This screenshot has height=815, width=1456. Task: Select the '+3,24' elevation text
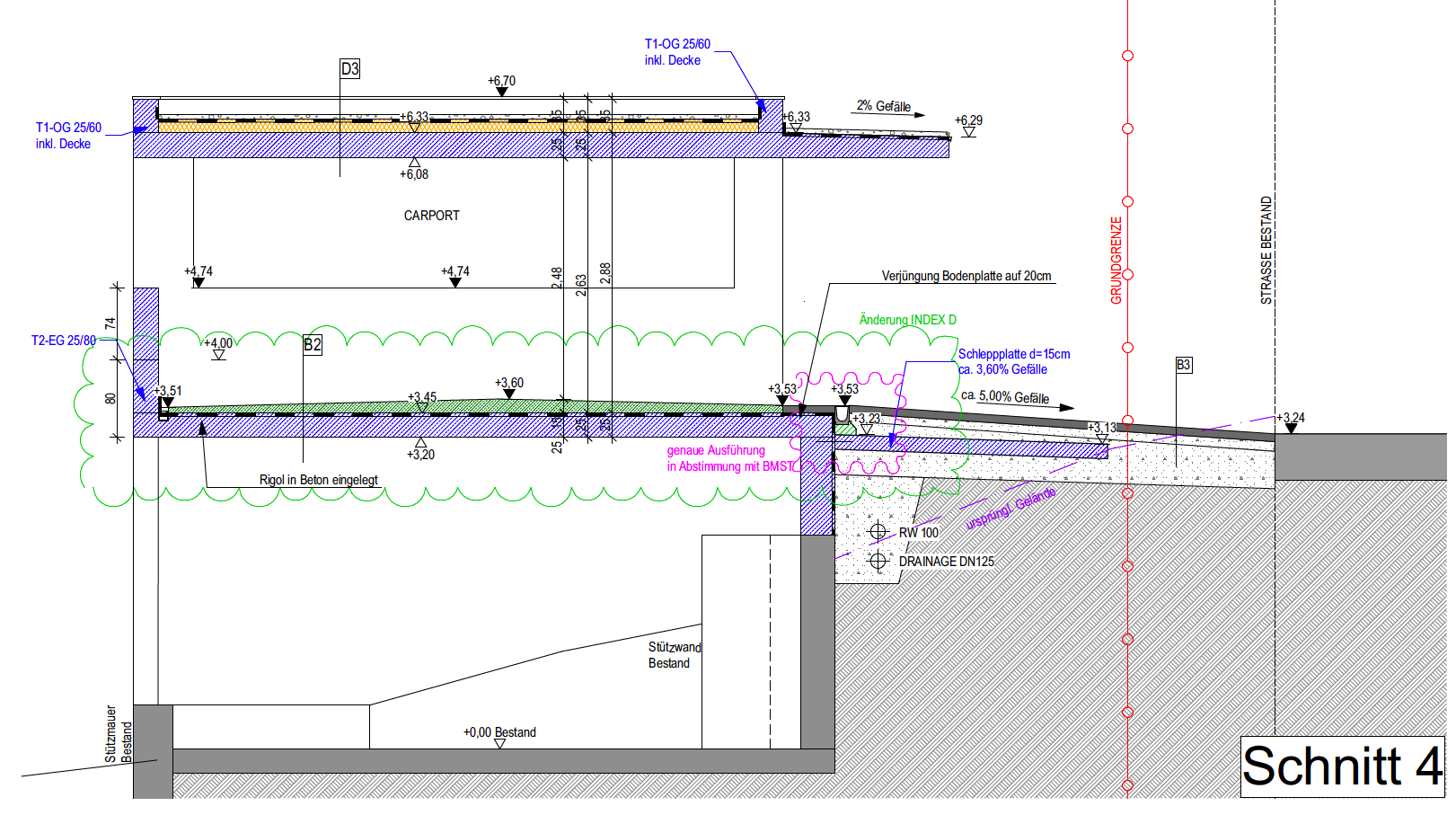[x=1291, y=418]
